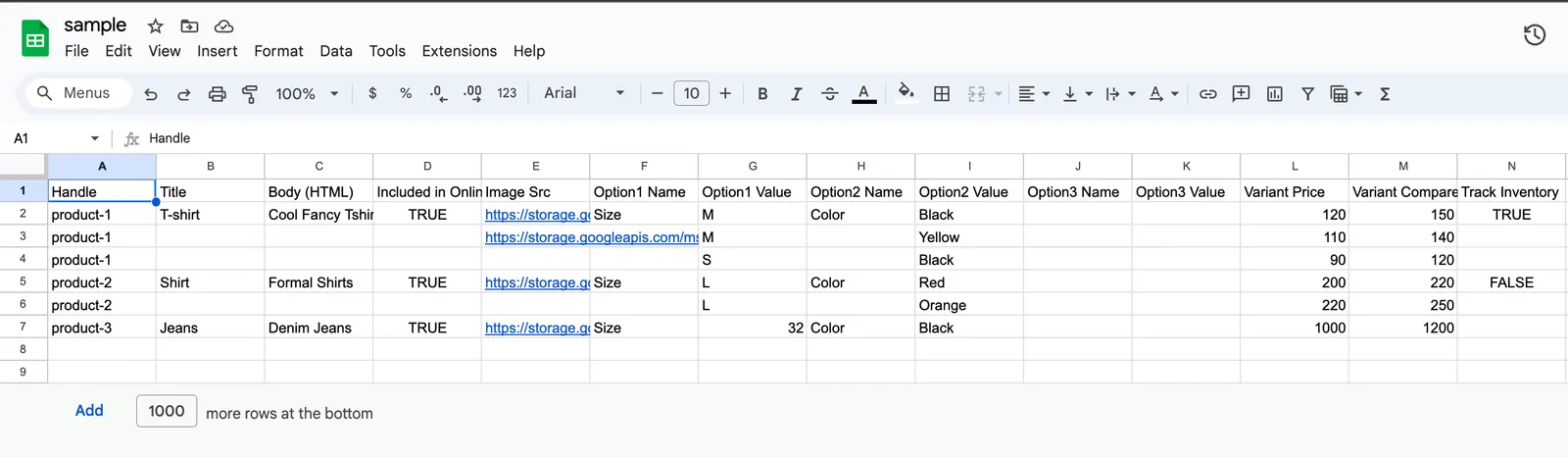1568x457 pixels.
Task: Select column A header
Action: (x=102, y=166)
